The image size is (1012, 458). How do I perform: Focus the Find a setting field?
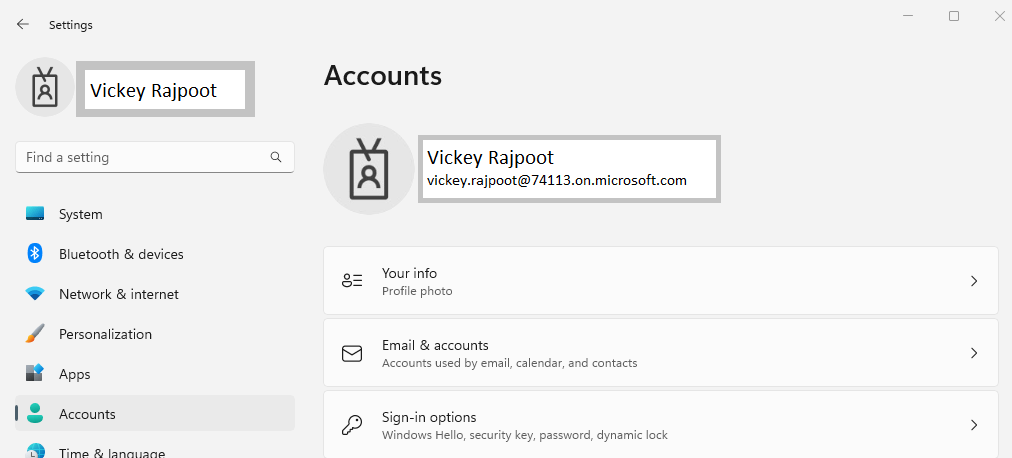tap(155, 157)
